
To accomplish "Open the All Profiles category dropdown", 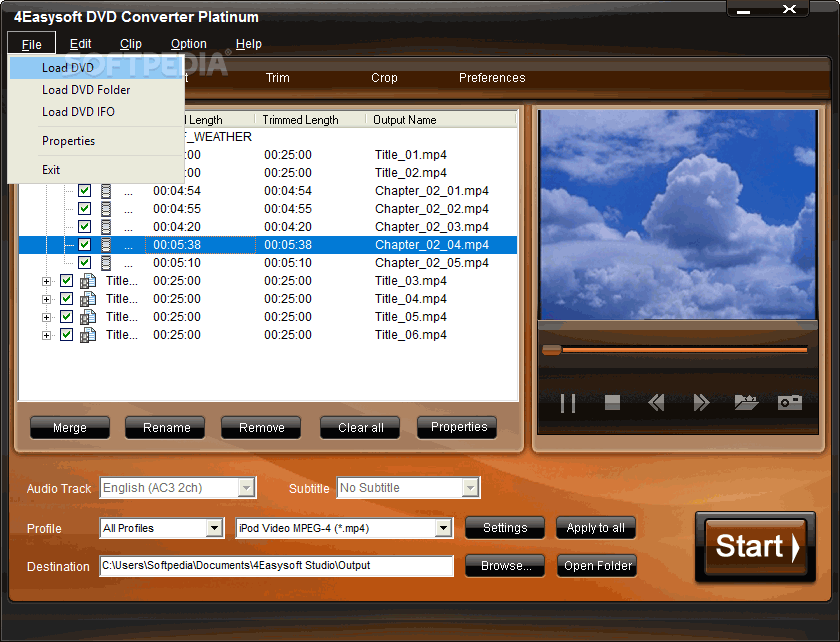I will pyautogui.click(x=214, y=528).
